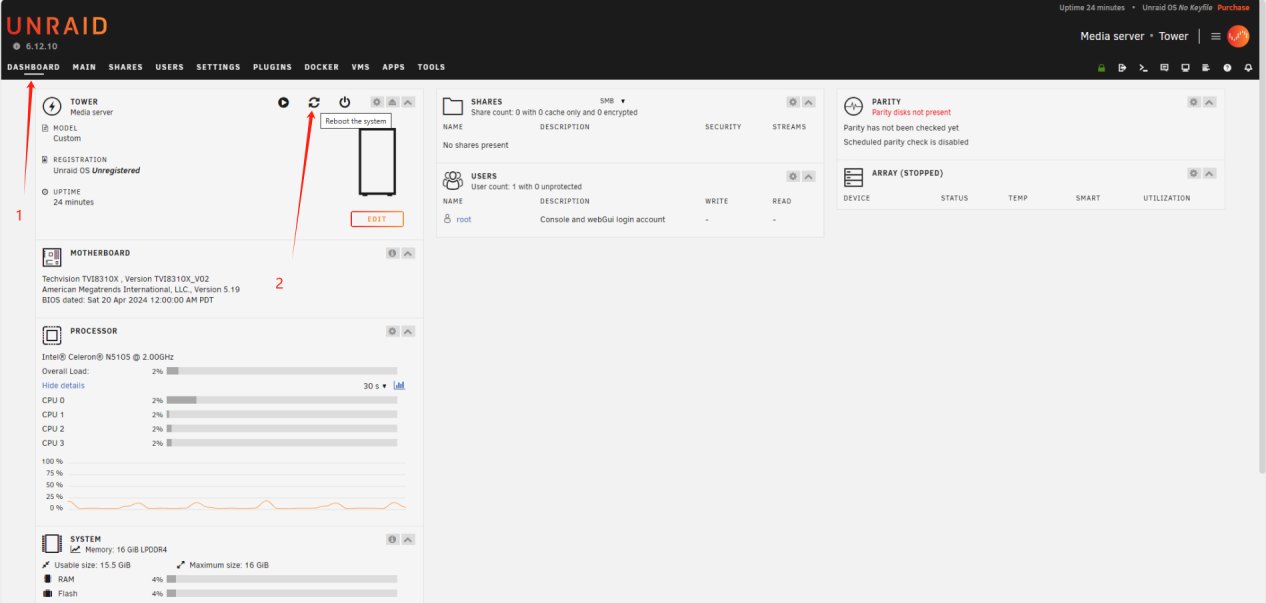Click the UNRAID logo
This screenshot has height=603, width=1266.
tap(57, 27)
